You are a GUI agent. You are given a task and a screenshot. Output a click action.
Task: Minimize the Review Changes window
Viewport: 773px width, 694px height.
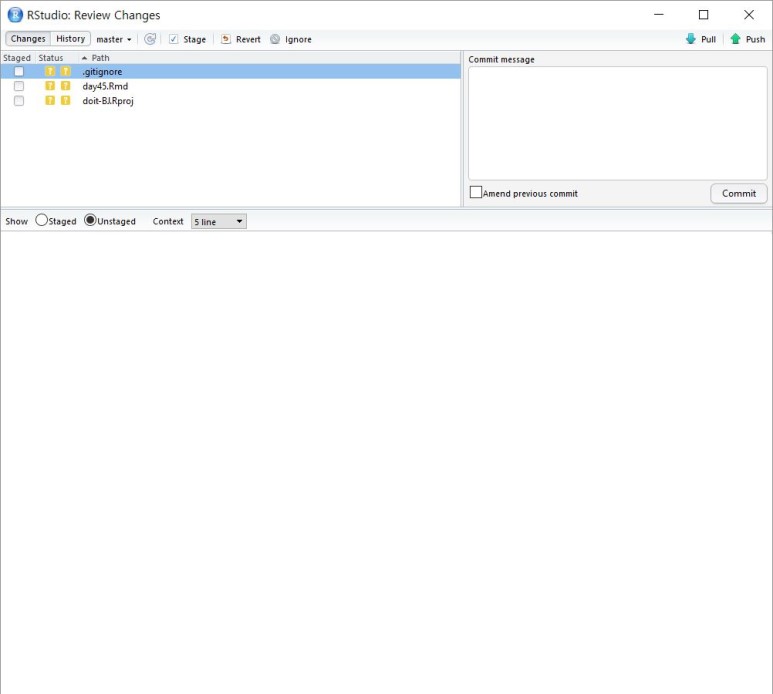click(x=659, y=15)
